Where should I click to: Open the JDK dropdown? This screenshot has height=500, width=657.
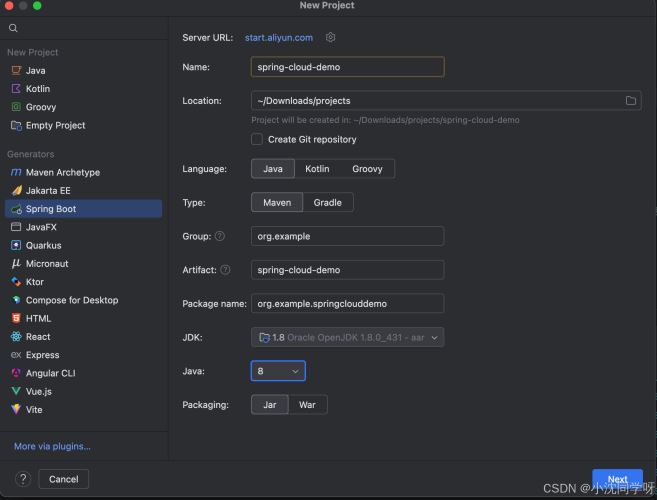tap(347, 337)
